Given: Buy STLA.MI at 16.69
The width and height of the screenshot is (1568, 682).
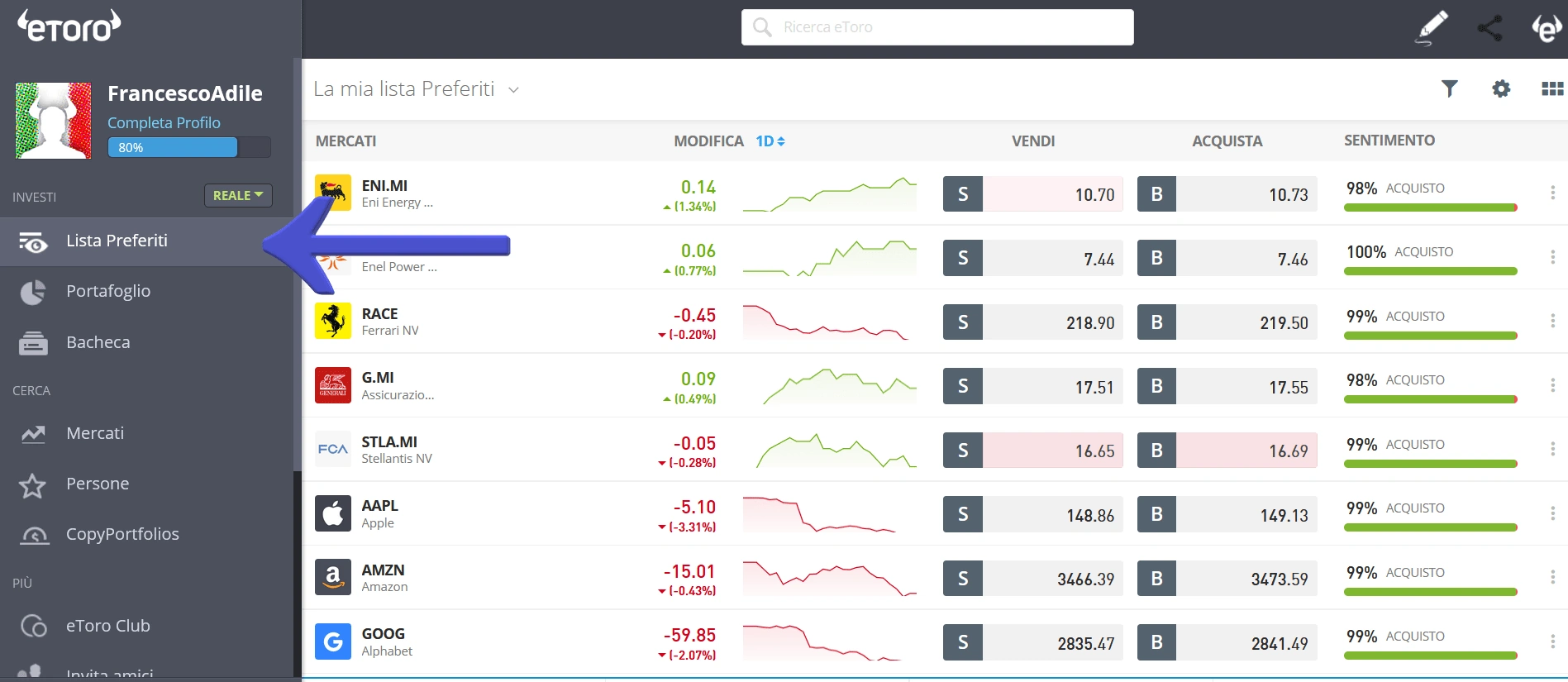Looking at the screenshot, I should pos(1227,451).
